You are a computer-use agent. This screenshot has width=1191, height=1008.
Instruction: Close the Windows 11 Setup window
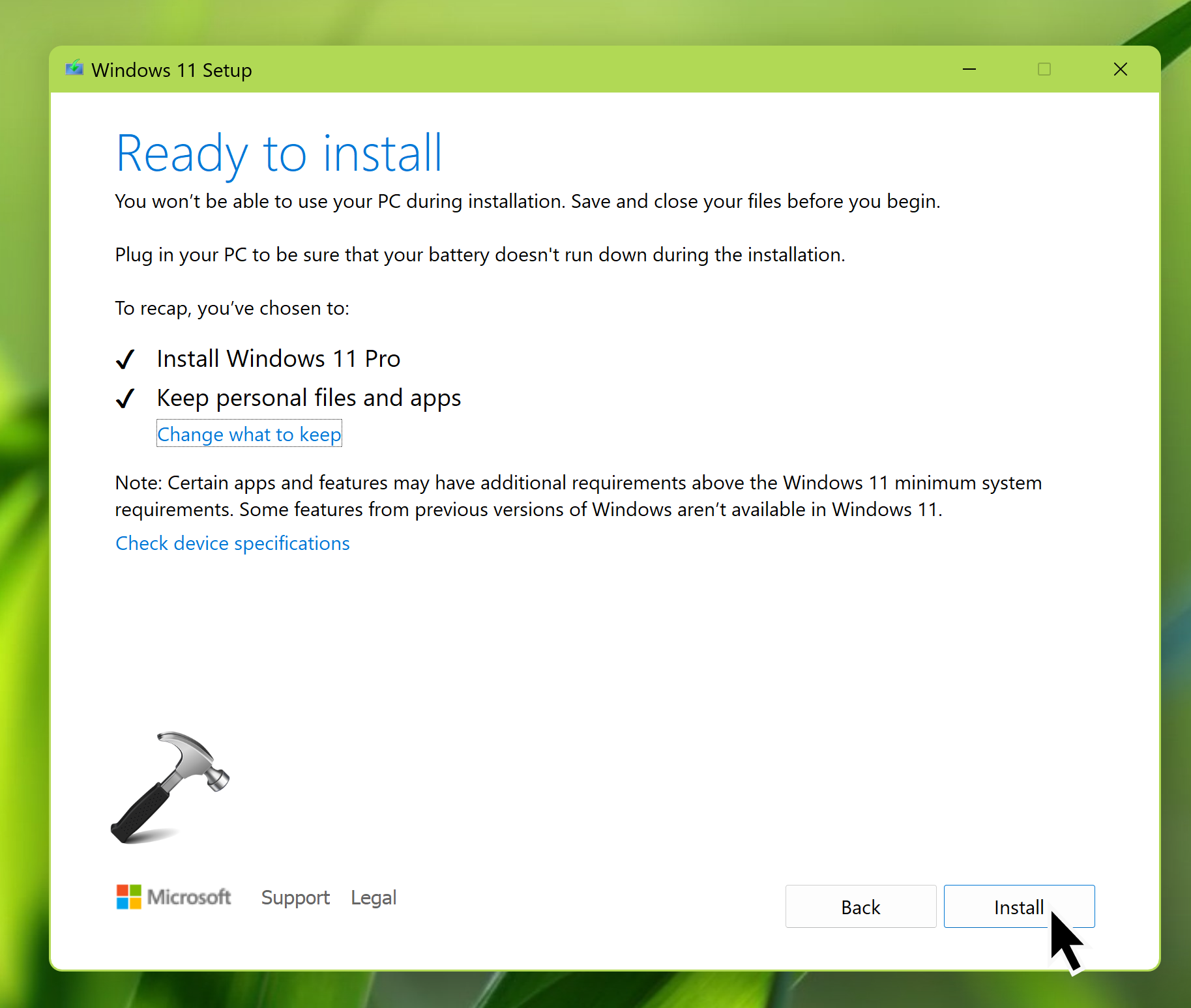[x=1120, y=69]
